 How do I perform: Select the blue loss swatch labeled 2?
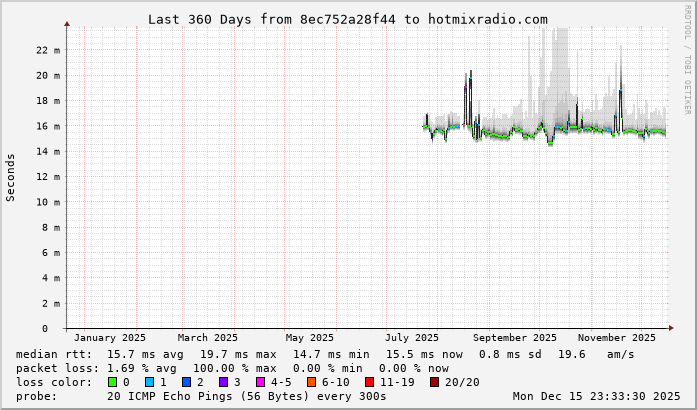(x=185, y=382)
